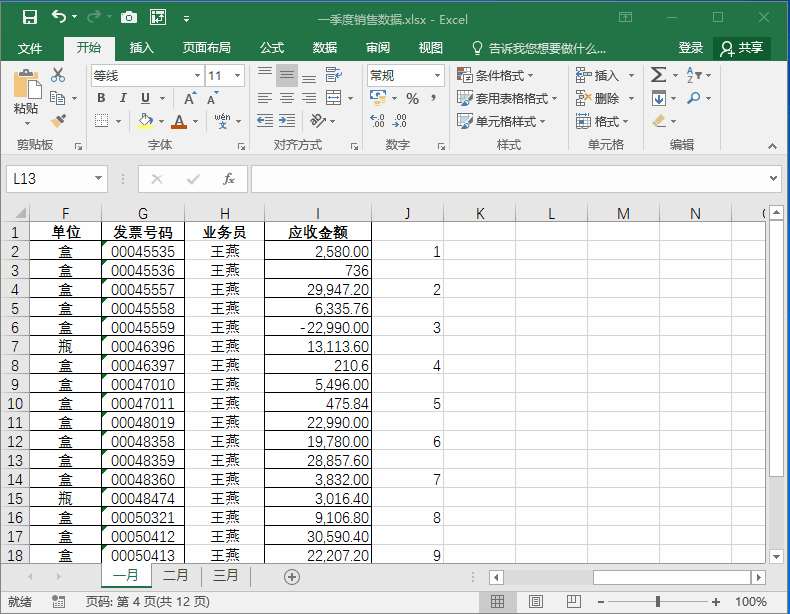Switch to the 插入 Insert tab
Image resolution: width=790 pixels, height=614 pixels.
[x=141, y=48]
